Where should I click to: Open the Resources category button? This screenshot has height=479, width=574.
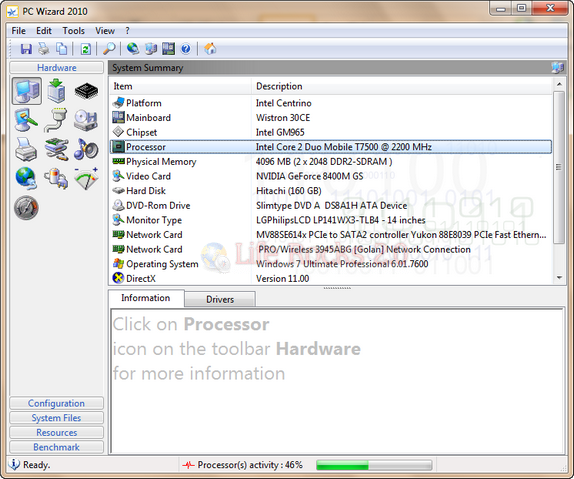[56, 432]
